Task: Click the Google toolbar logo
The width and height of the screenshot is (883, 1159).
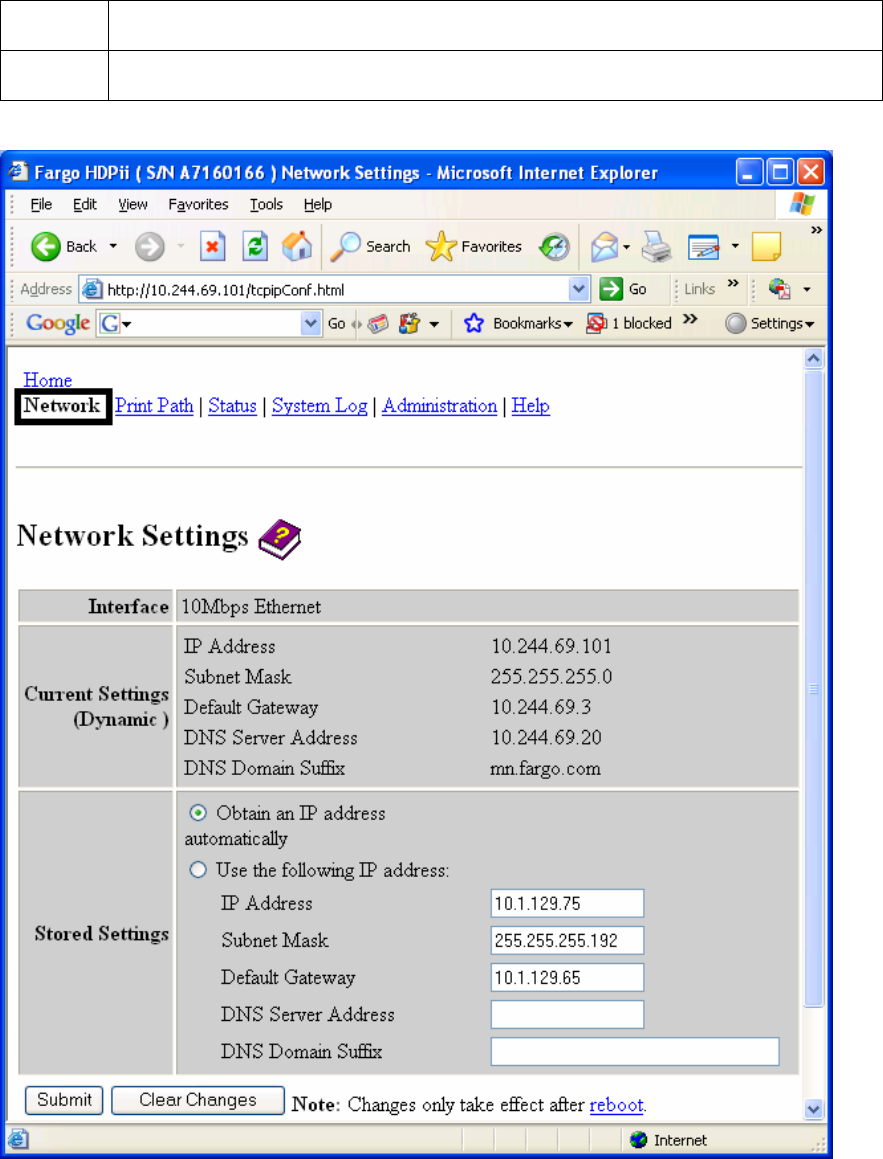Action: (58, 323)
